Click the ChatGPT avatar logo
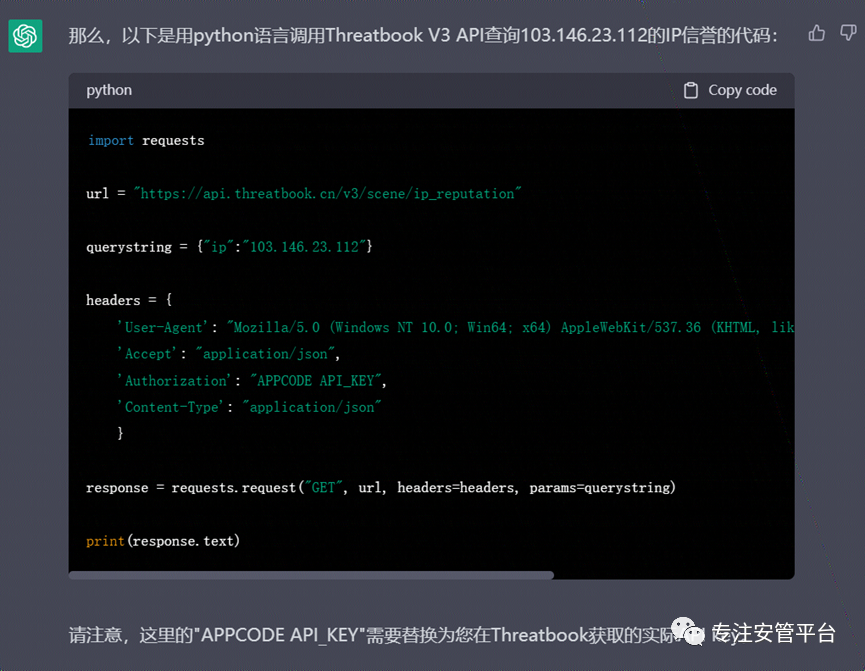The width and height of the screenshot is (865, 671). 25,36
